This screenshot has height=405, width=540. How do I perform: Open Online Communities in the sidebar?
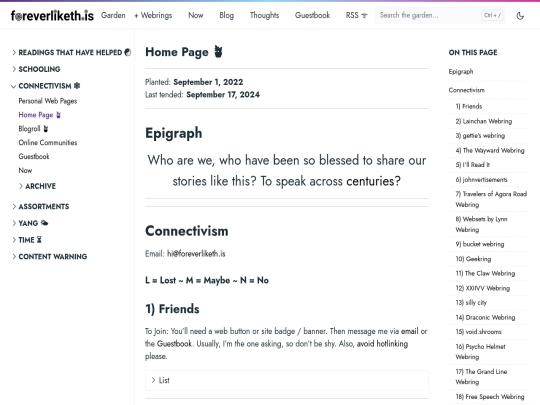pos(48,143)
